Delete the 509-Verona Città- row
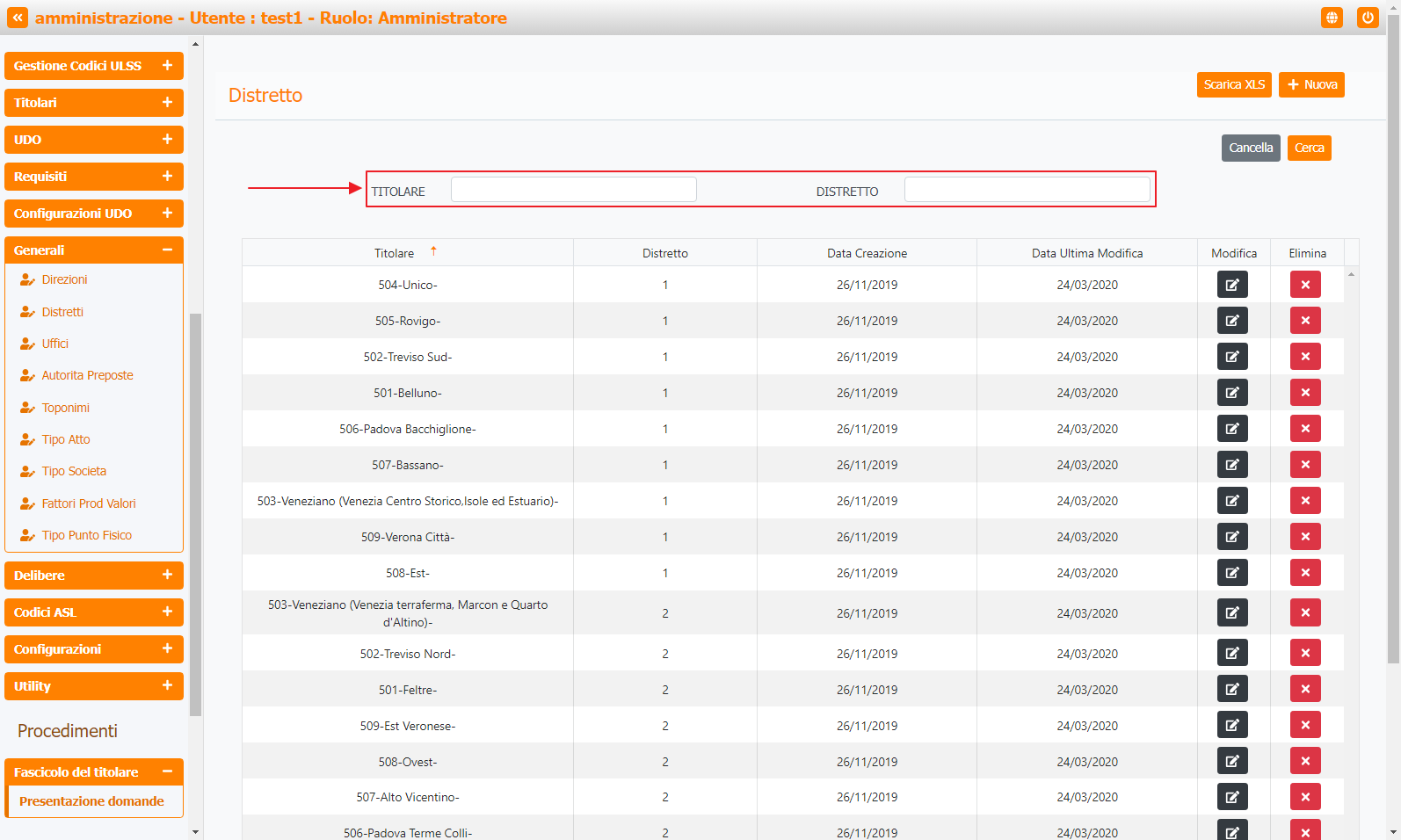This screenshot has width=1401, height=840. (x=1304, y=537)
